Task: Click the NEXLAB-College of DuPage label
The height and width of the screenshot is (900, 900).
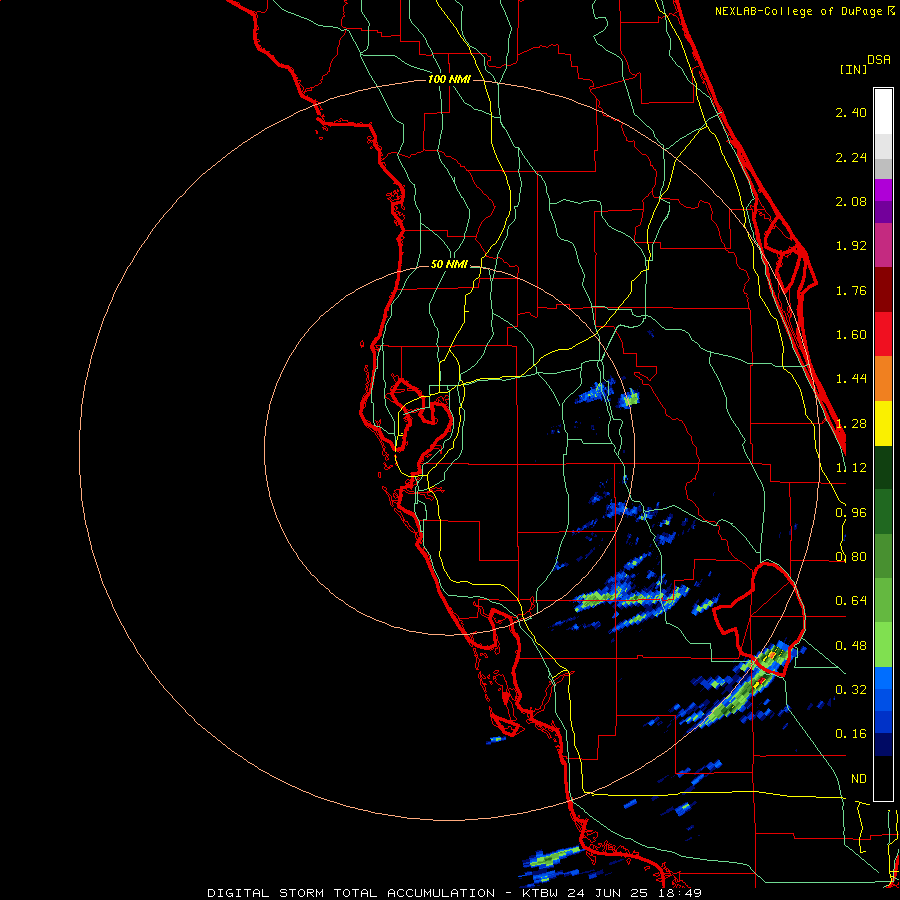Action: point(804,11)
